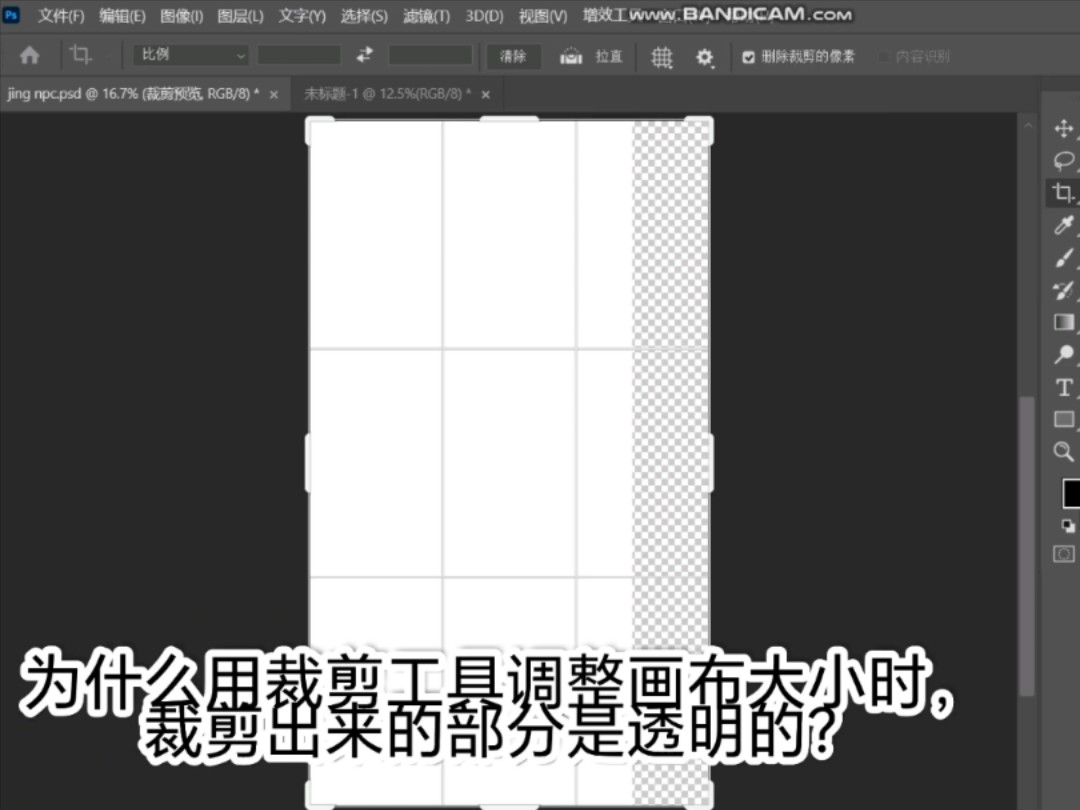Image resolution: width=1080 pixels, height=810 pixels.
Task: Click the 清除 button
Action: (513, 56)
